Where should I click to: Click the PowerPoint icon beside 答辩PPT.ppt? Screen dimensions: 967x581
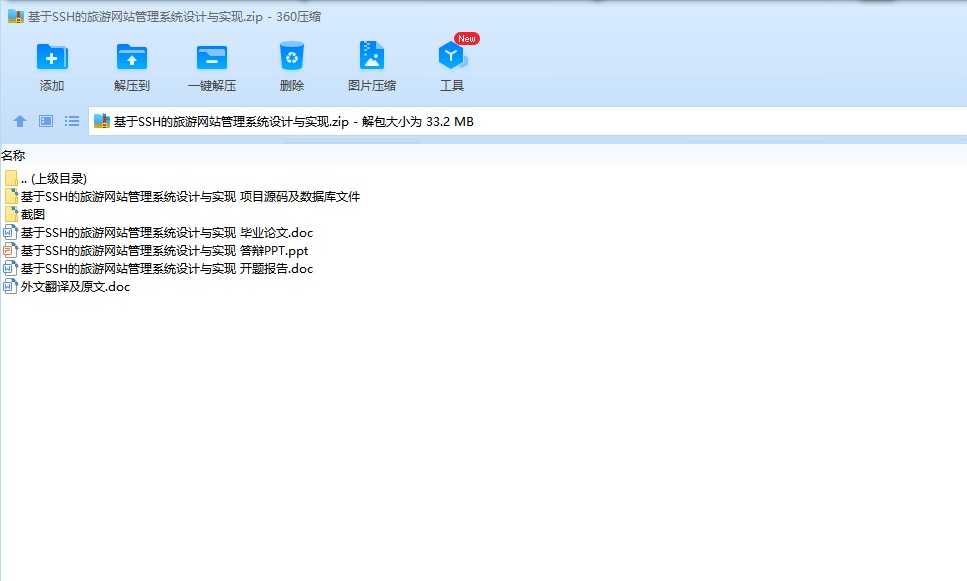point(10,250)
